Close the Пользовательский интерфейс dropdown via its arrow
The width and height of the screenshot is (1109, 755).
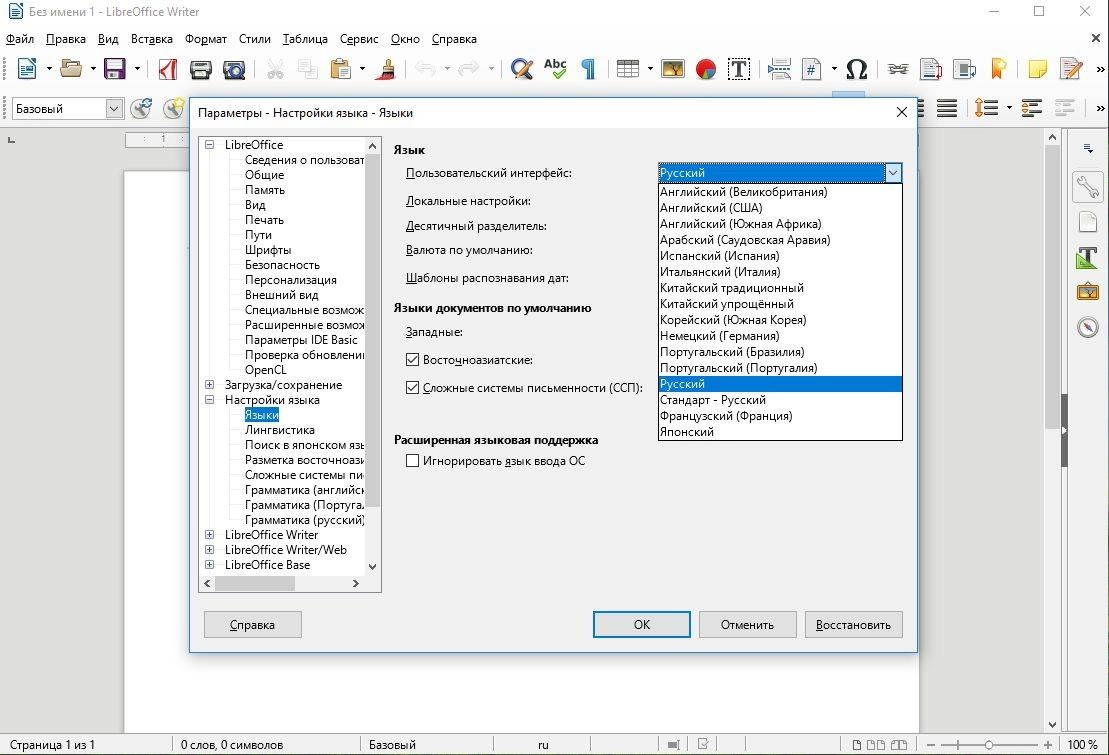(893, 173)
